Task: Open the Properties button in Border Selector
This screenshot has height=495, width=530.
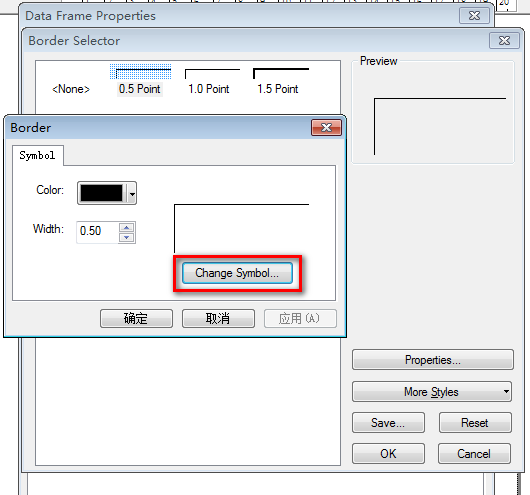Action: point(433,360)
